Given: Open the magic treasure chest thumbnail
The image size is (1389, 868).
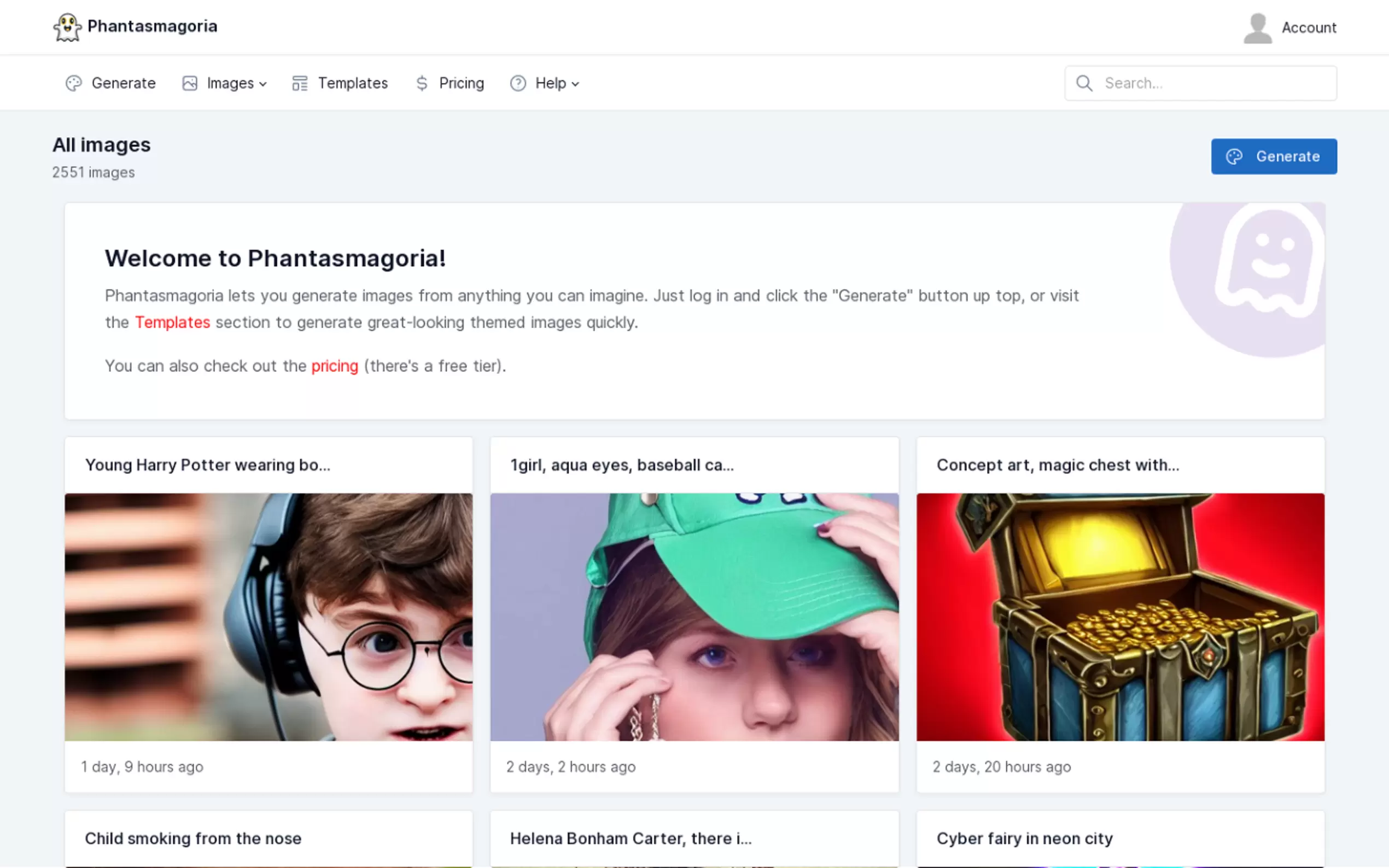Looking at the screenshot, I should [1120, 617].
